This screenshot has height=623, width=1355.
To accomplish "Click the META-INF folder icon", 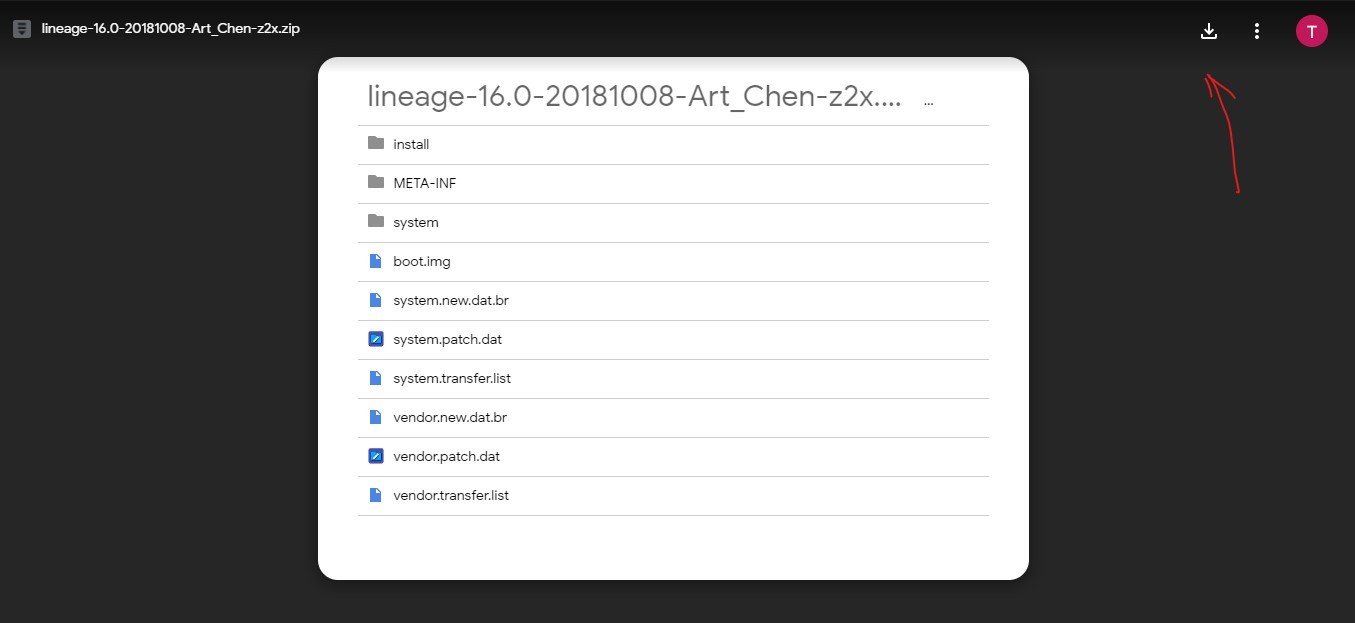I will (376, 182).
